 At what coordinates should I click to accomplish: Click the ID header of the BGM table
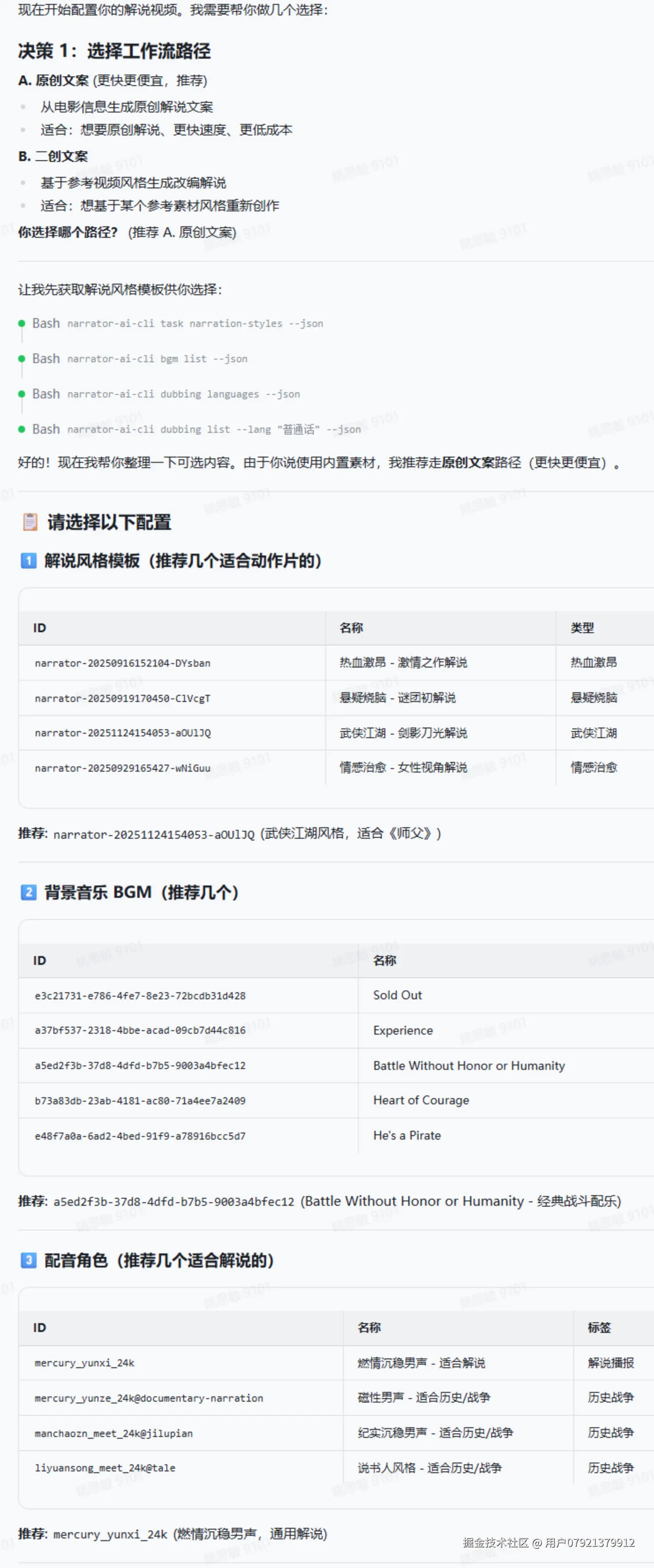coord(40,960)
